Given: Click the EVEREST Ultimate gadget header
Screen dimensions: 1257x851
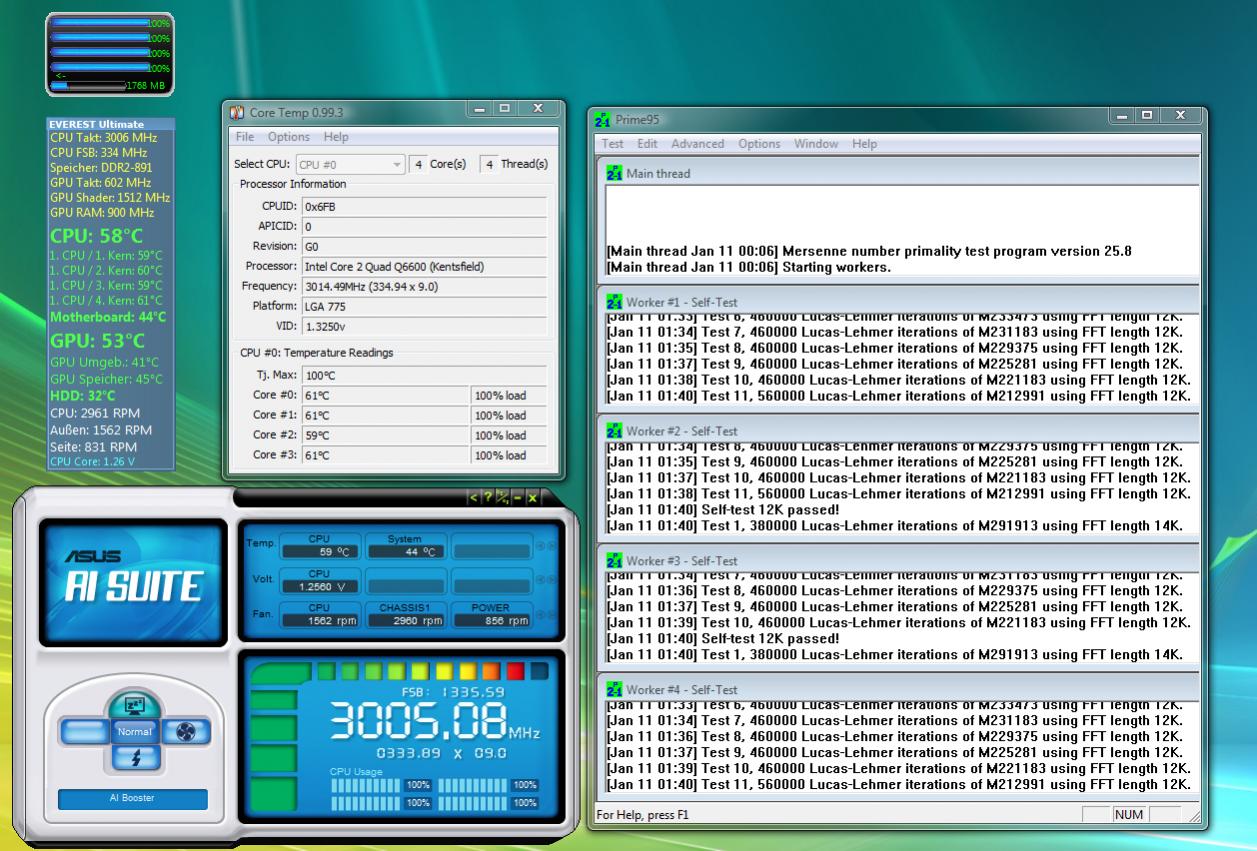Looking at the screenshot, I should 111,124.
